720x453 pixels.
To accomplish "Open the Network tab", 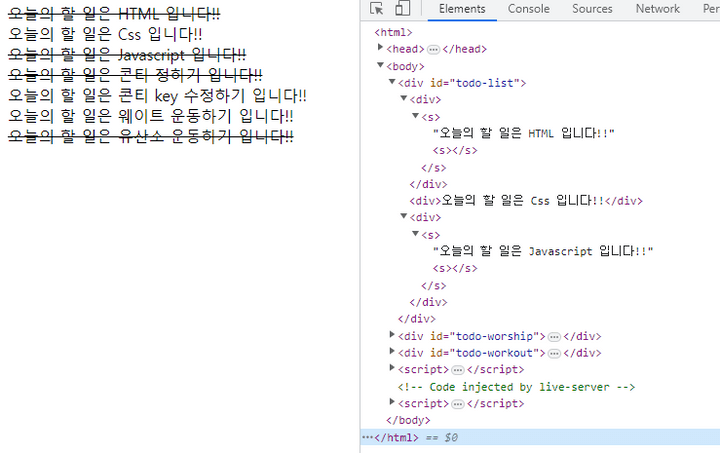I will 657,9.
